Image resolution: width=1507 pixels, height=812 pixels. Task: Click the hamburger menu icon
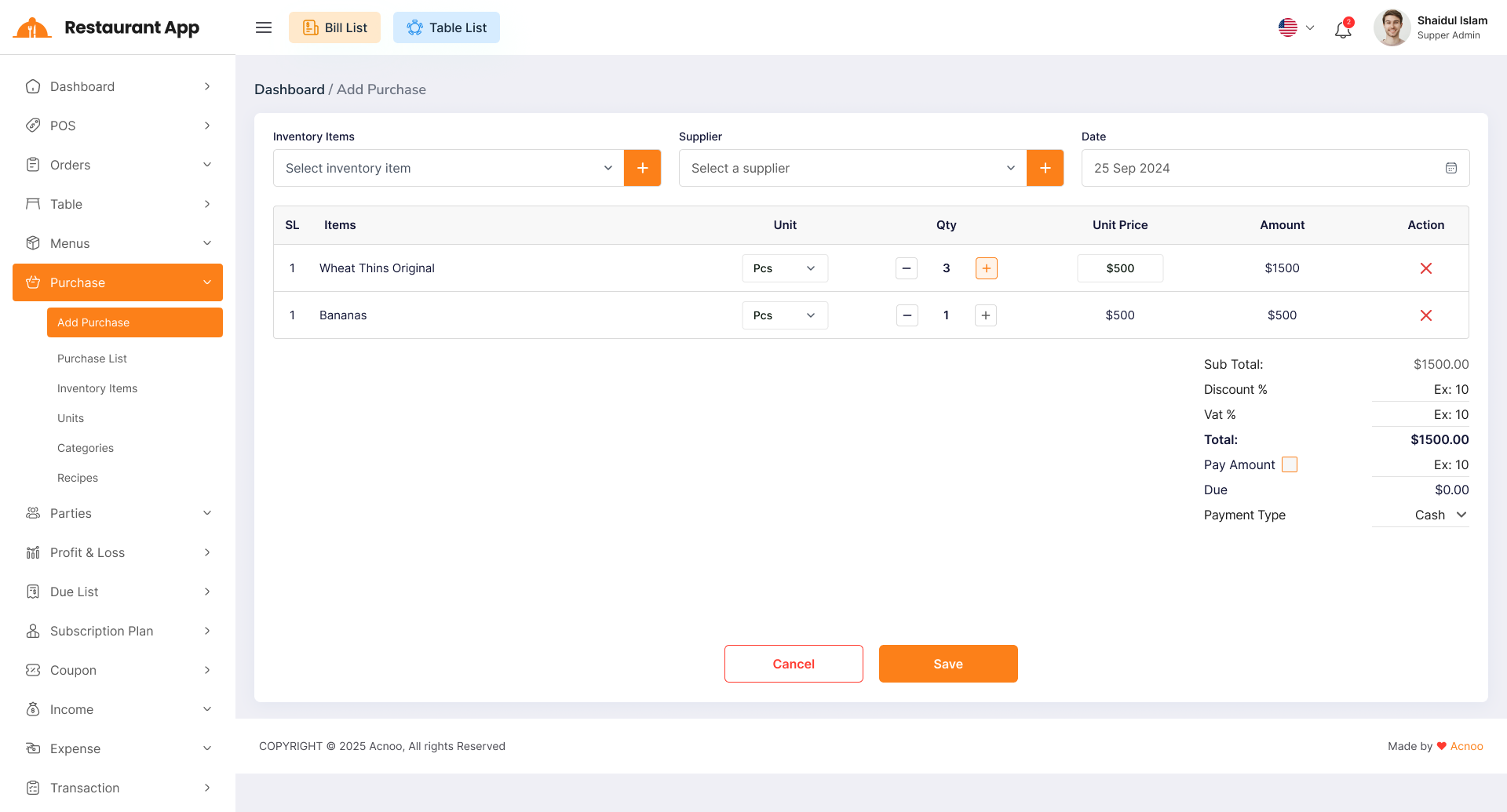point(264,27)
